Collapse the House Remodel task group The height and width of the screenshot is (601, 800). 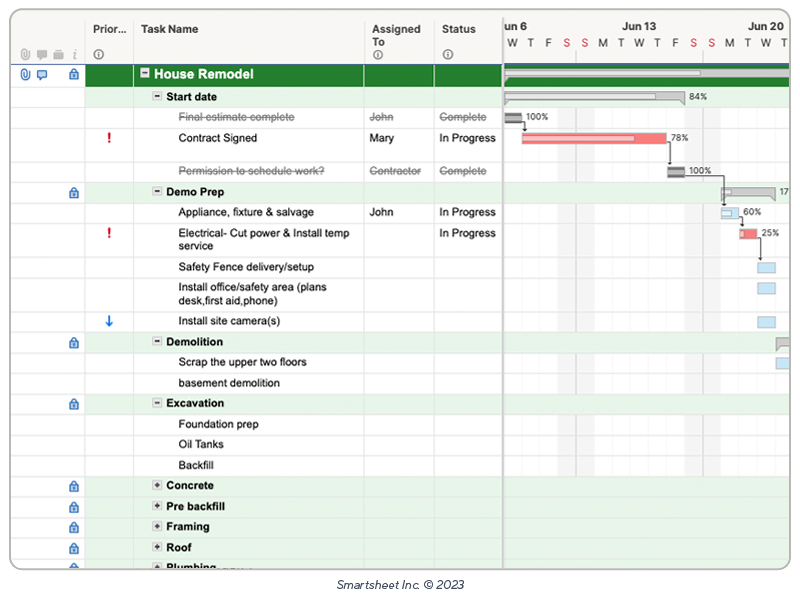click(x=145, y=74)
